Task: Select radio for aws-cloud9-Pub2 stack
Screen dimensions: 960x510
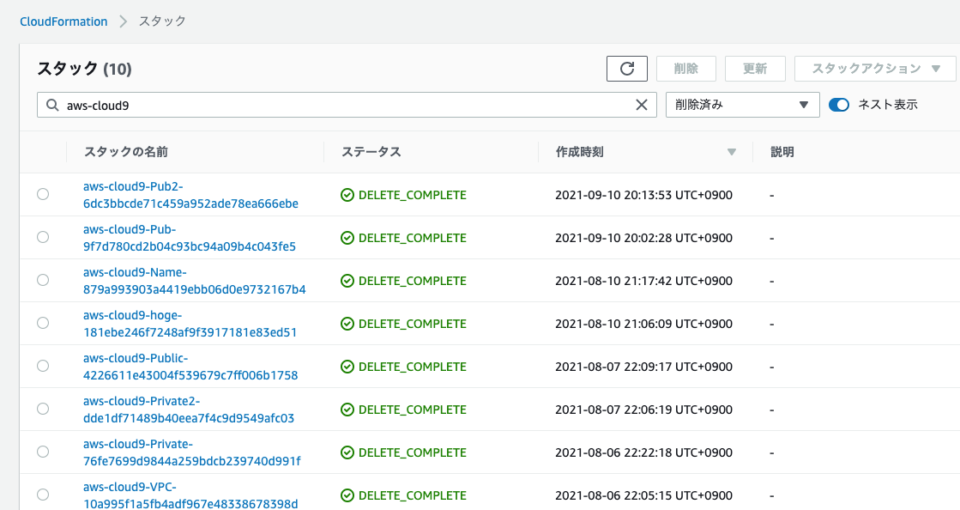Action: click(43, 194)
